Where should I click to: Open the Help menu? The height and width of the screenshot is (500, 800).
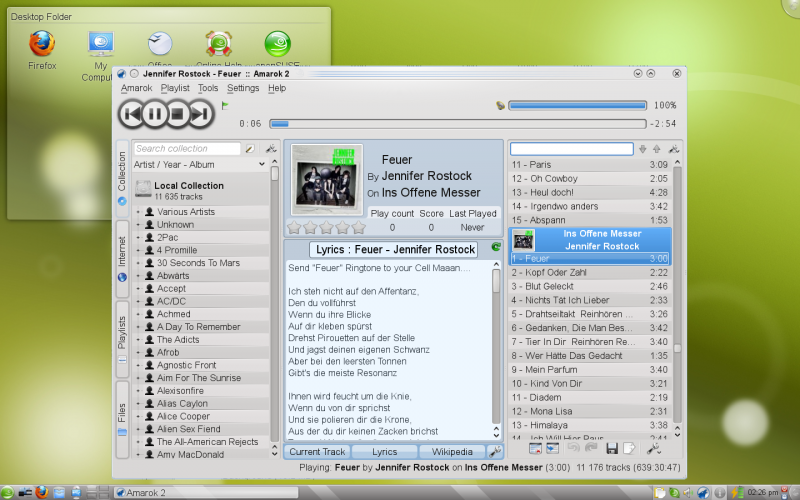[277, 88]
